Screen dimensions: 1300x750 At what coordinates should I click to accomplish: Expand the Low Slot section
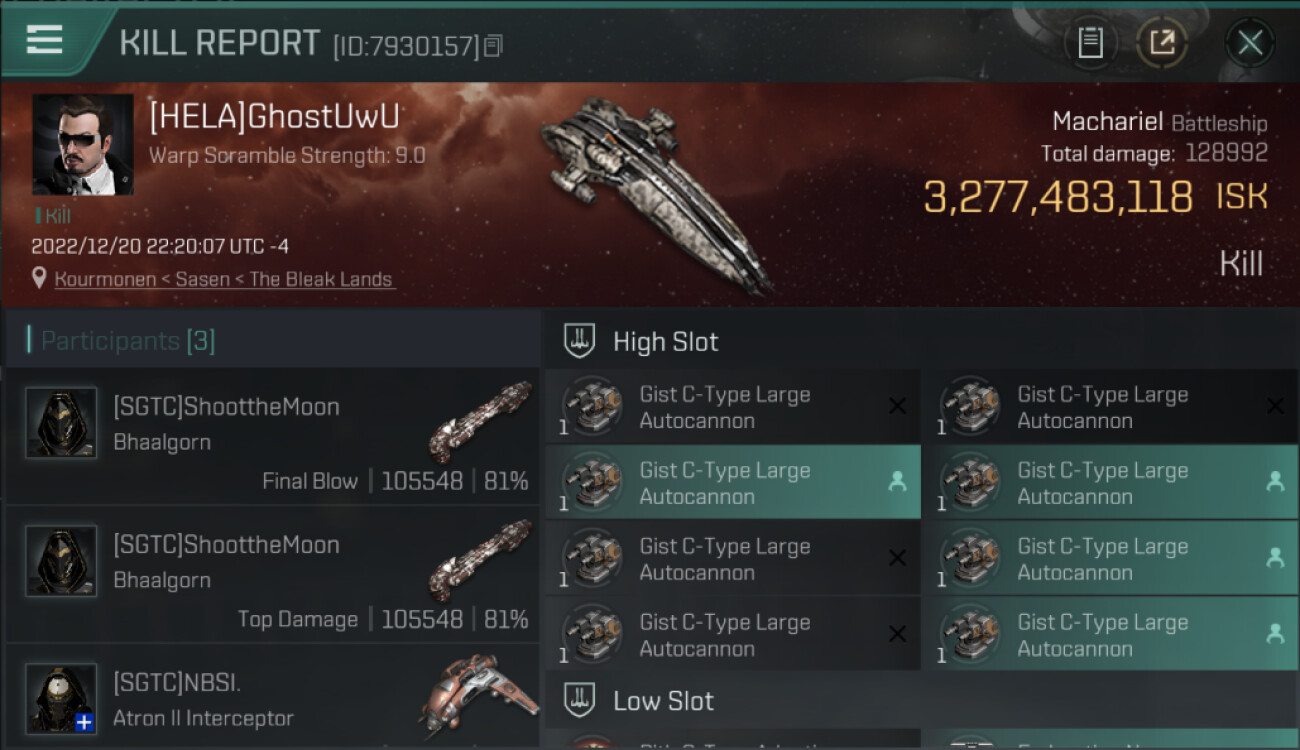(663, 701)
